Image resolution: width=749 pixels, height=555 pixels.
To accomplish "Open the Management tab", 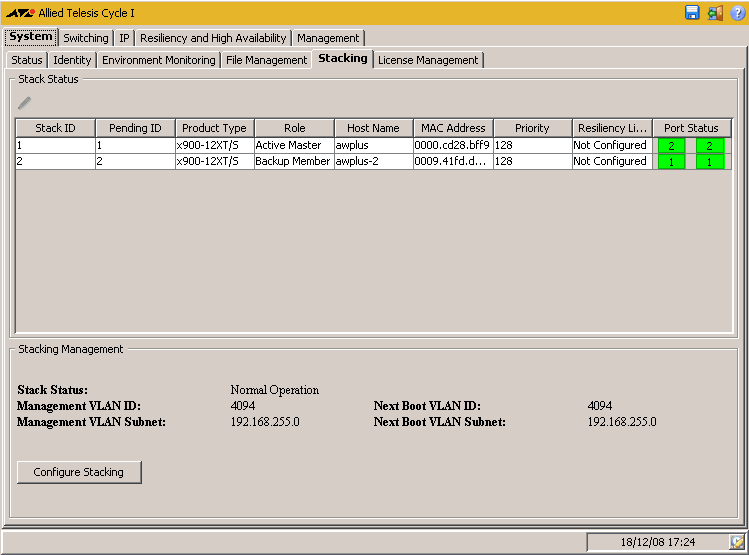I will click(x=328, y=38).
